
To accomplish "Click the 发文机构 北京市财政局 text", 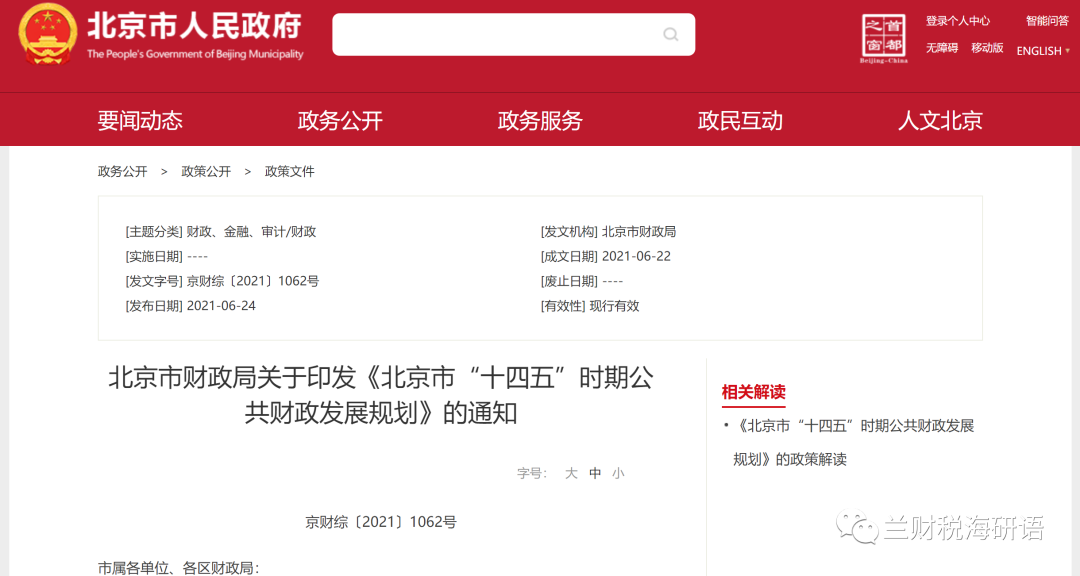I will [608, 232].
